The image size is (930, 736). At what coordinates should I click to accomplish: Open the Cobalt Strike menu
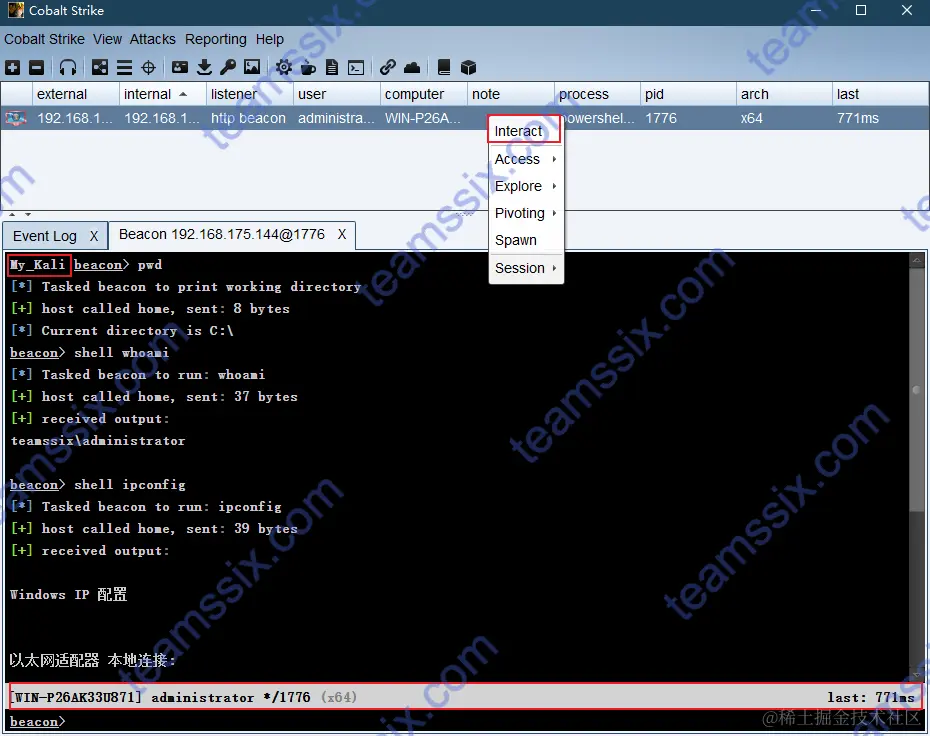click(44, 39)
